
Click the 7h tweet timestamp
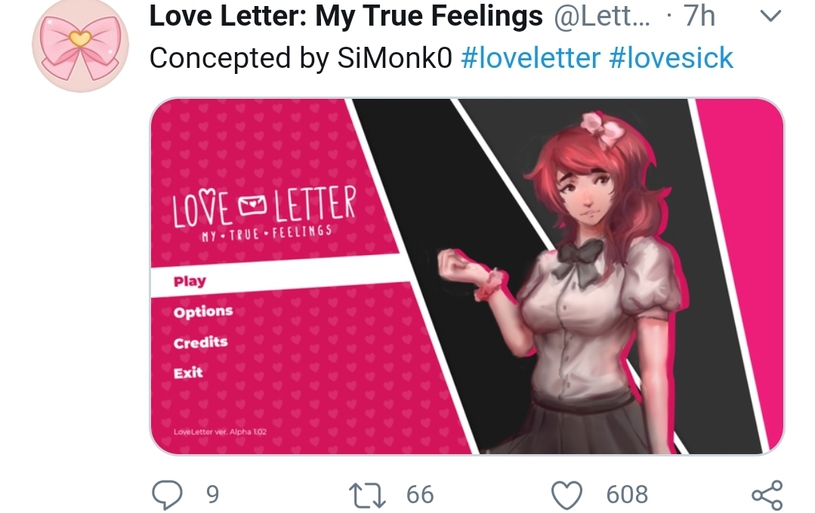[x=699, y=16]
